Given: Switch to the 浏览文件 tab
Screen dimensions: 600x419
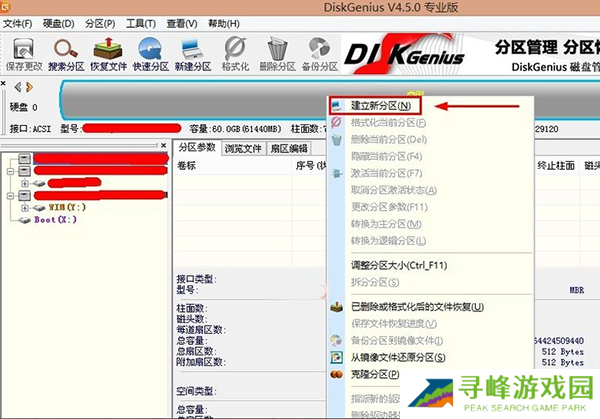Looking at the screenshot, I should [243, 147].
